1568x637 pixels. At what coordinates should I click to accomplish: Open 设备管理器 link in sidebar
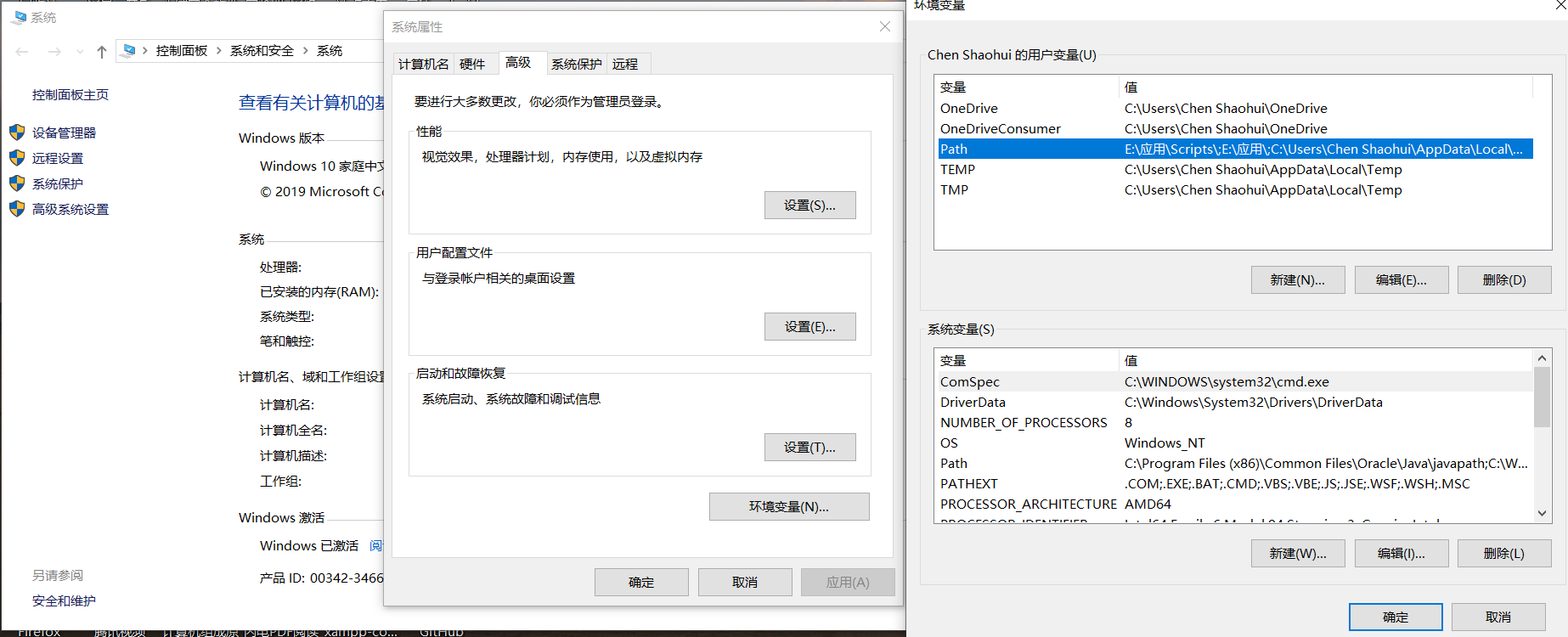65,132
